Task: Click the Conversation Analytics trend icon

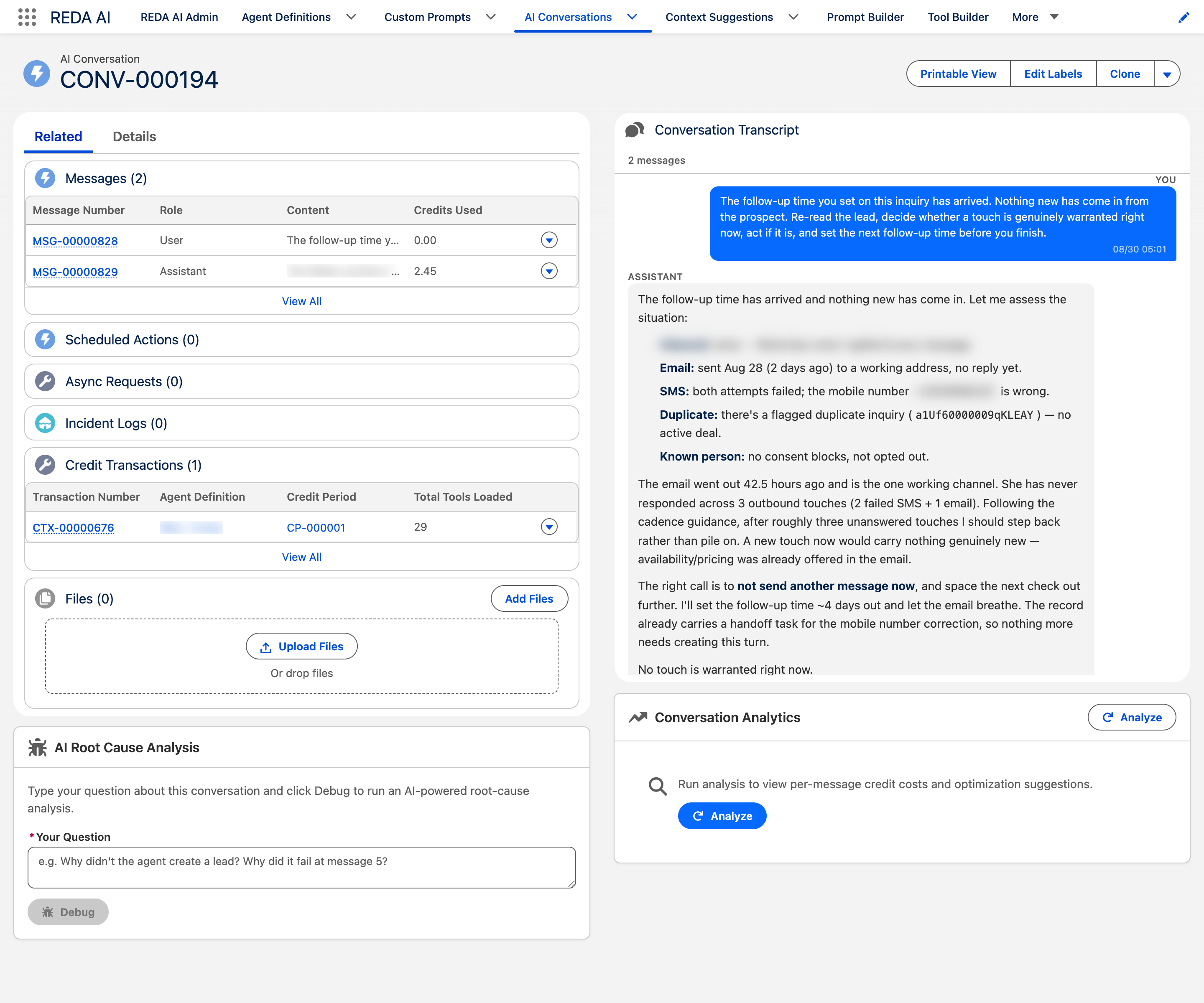Action: (638, 717)
